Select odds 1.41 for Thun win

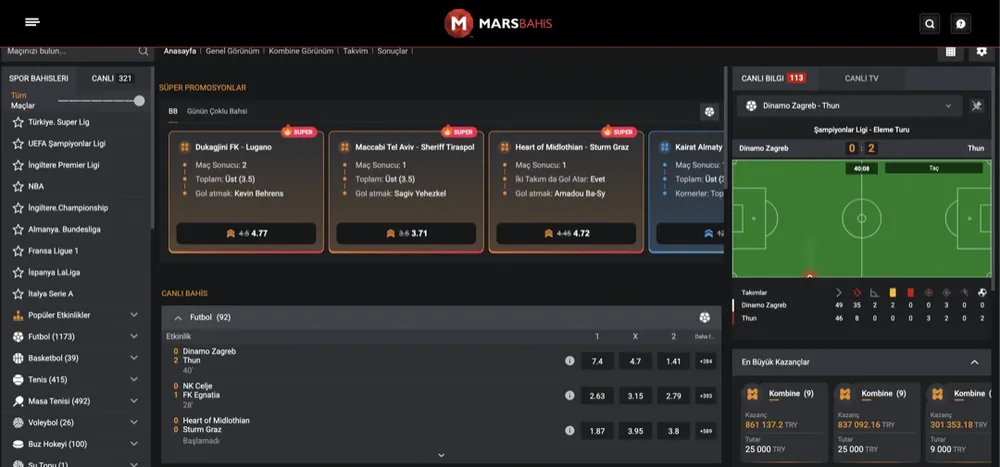click(673, 361)
